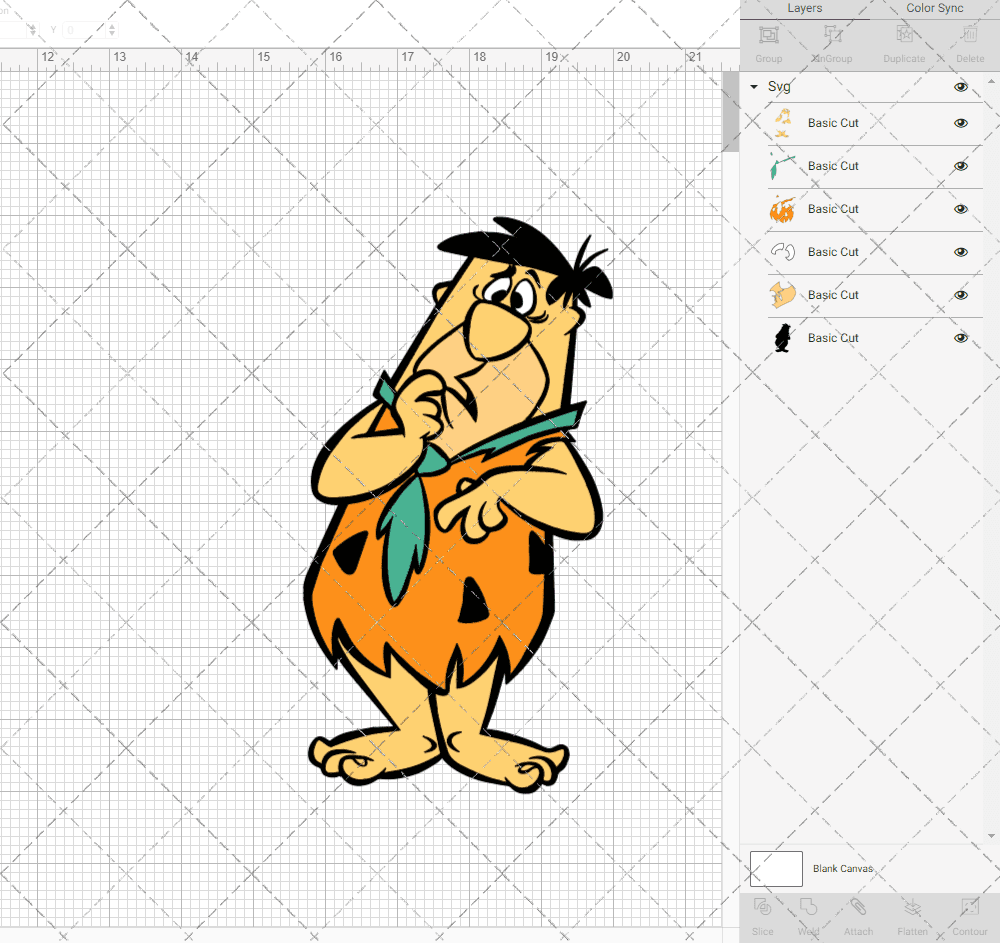This screenshot has width=1000, height=943.
Task: Click the Layers panel scroll down arrow
Action: tap(990, 836)
